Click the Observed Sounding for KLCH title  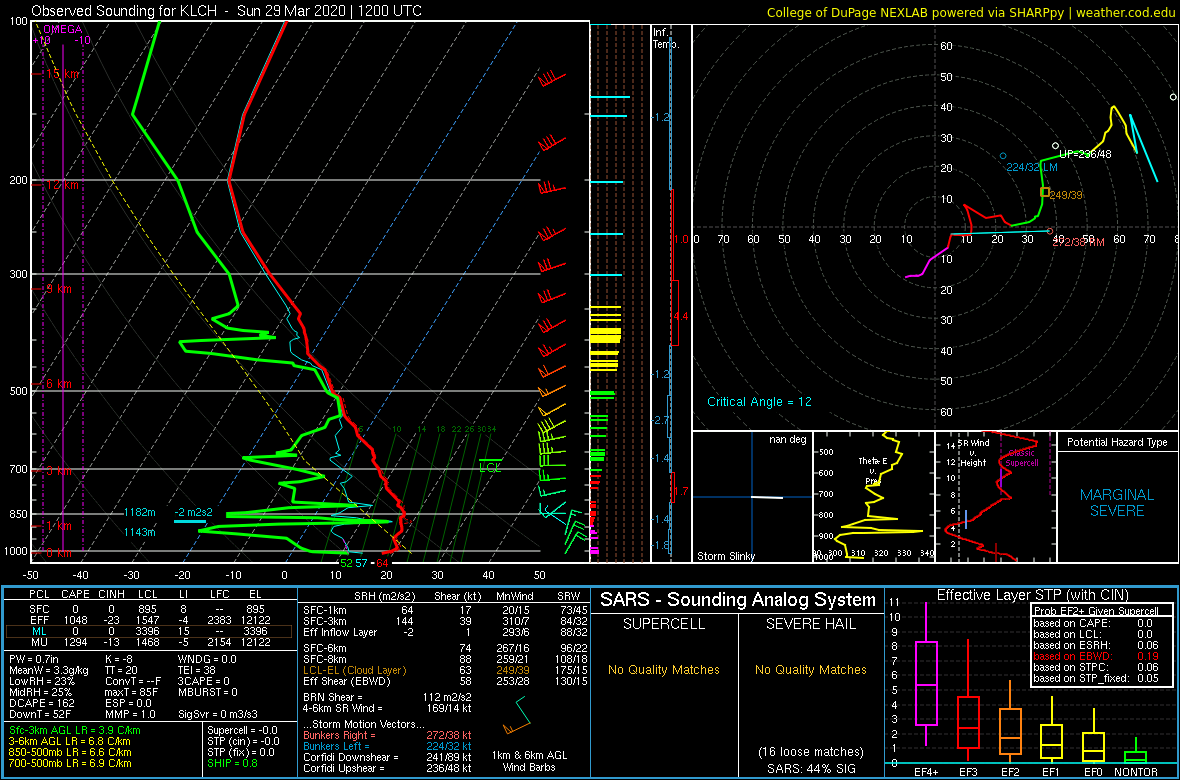coord(226,11)
